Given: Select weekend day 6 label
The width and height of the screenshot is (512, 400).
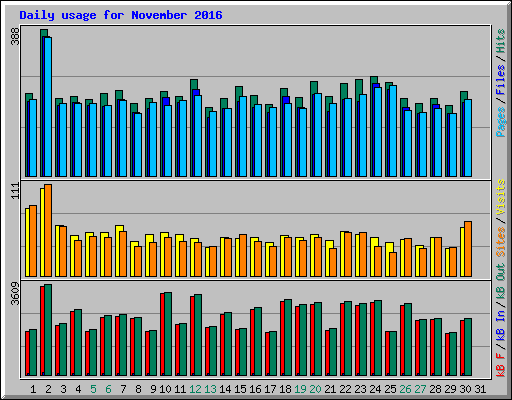Looking at the screenshot, I should click(108, 389).
